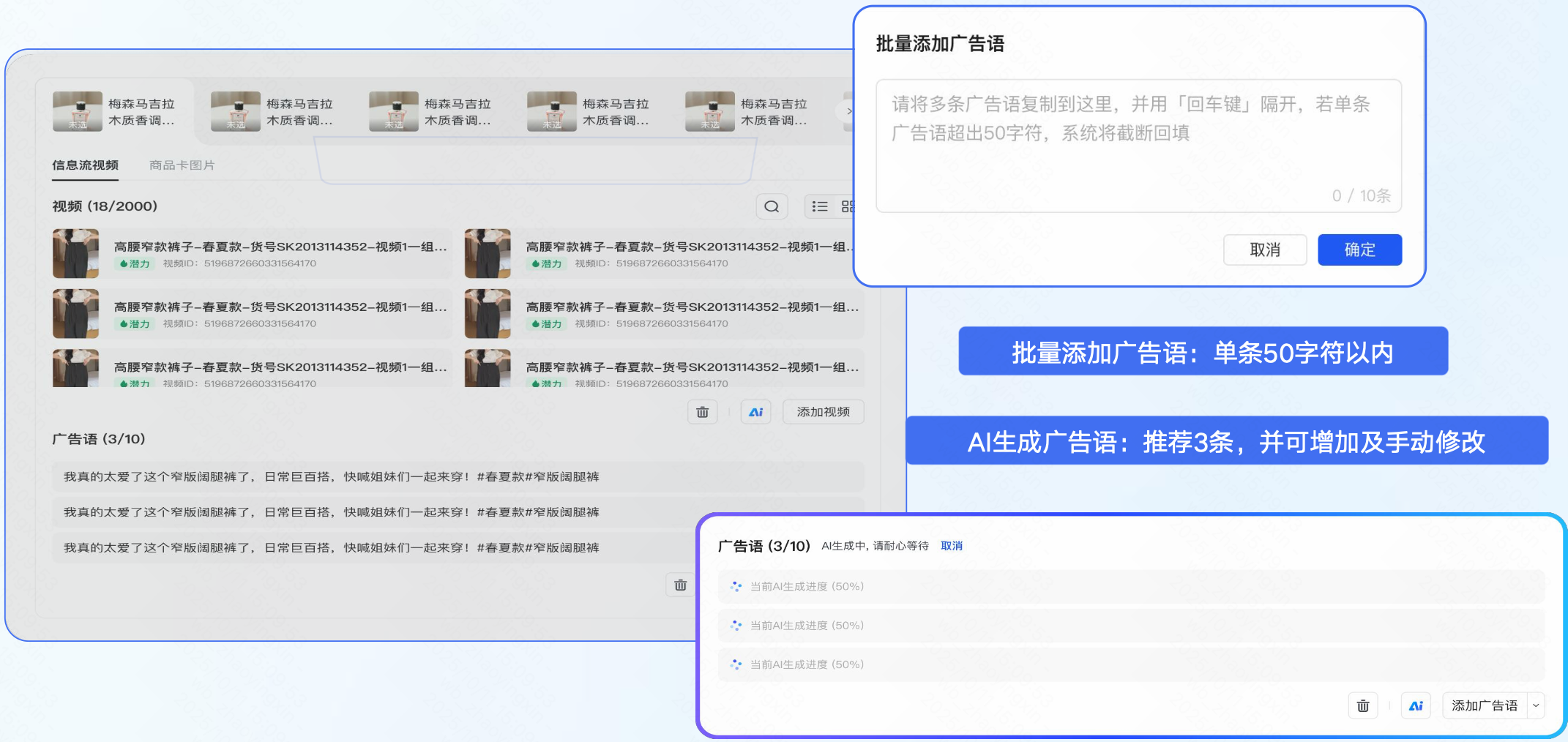Cancel AI generation via the 取消 link
This screenshot has width=1568, height=742.
[952, 546]
